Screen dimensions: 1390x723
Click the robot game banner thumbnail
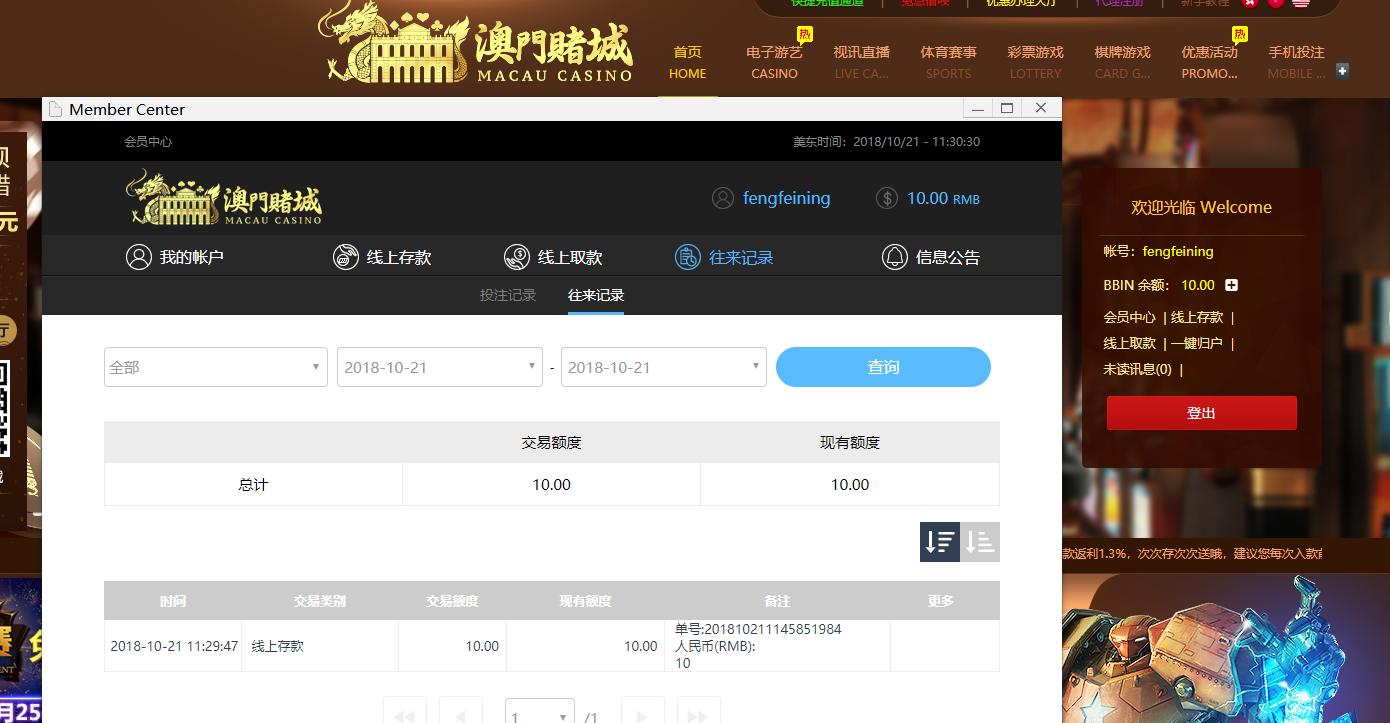coord(1226,648)
